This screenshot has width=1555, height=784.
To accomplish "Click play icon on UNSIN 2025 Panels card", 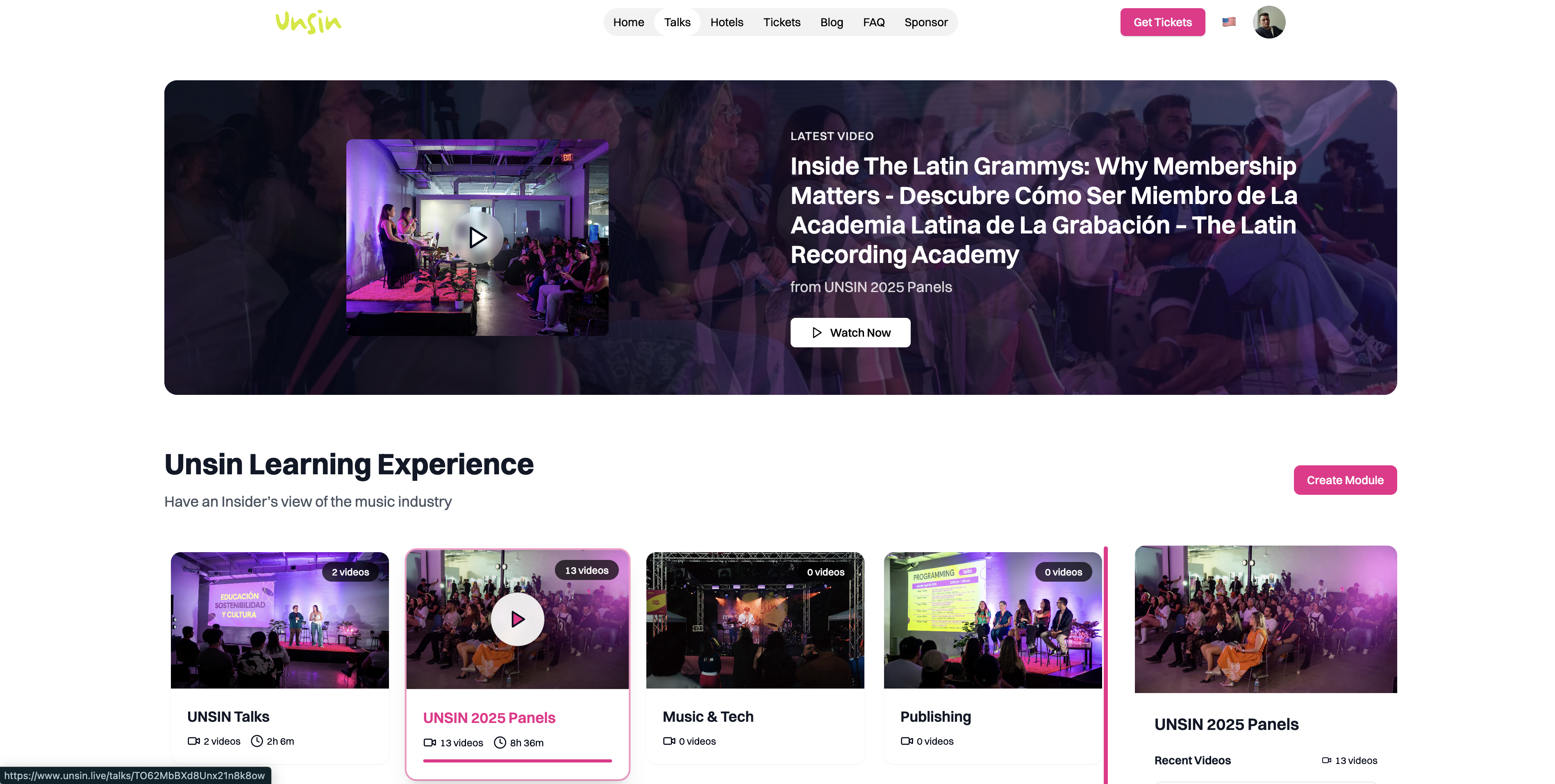I will pos(517,619).
